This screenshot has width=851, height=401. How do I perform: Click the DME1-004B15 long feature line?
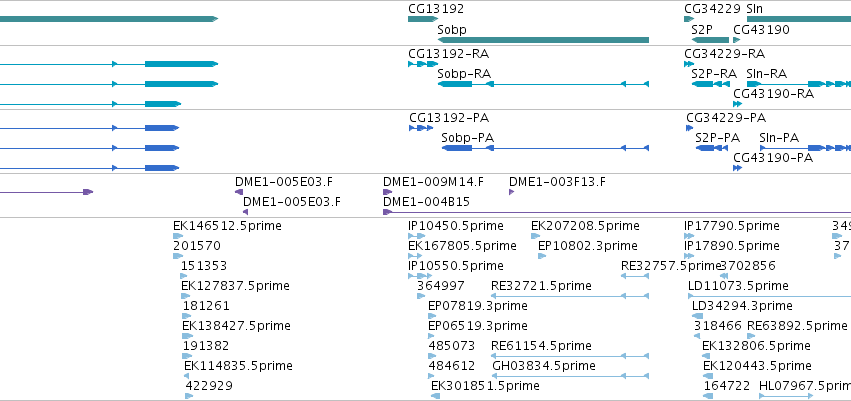(x=617, y=212)
